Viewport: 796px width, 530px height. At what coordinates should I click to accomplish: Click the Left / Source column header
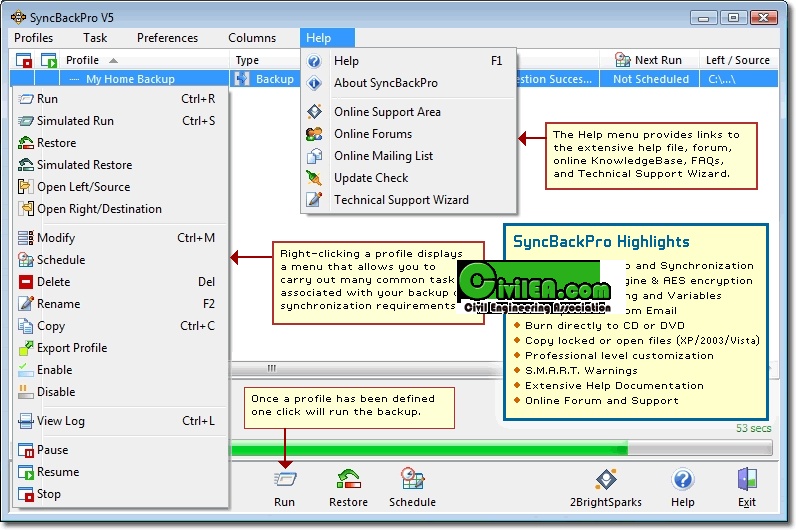[x=739, y=60]
